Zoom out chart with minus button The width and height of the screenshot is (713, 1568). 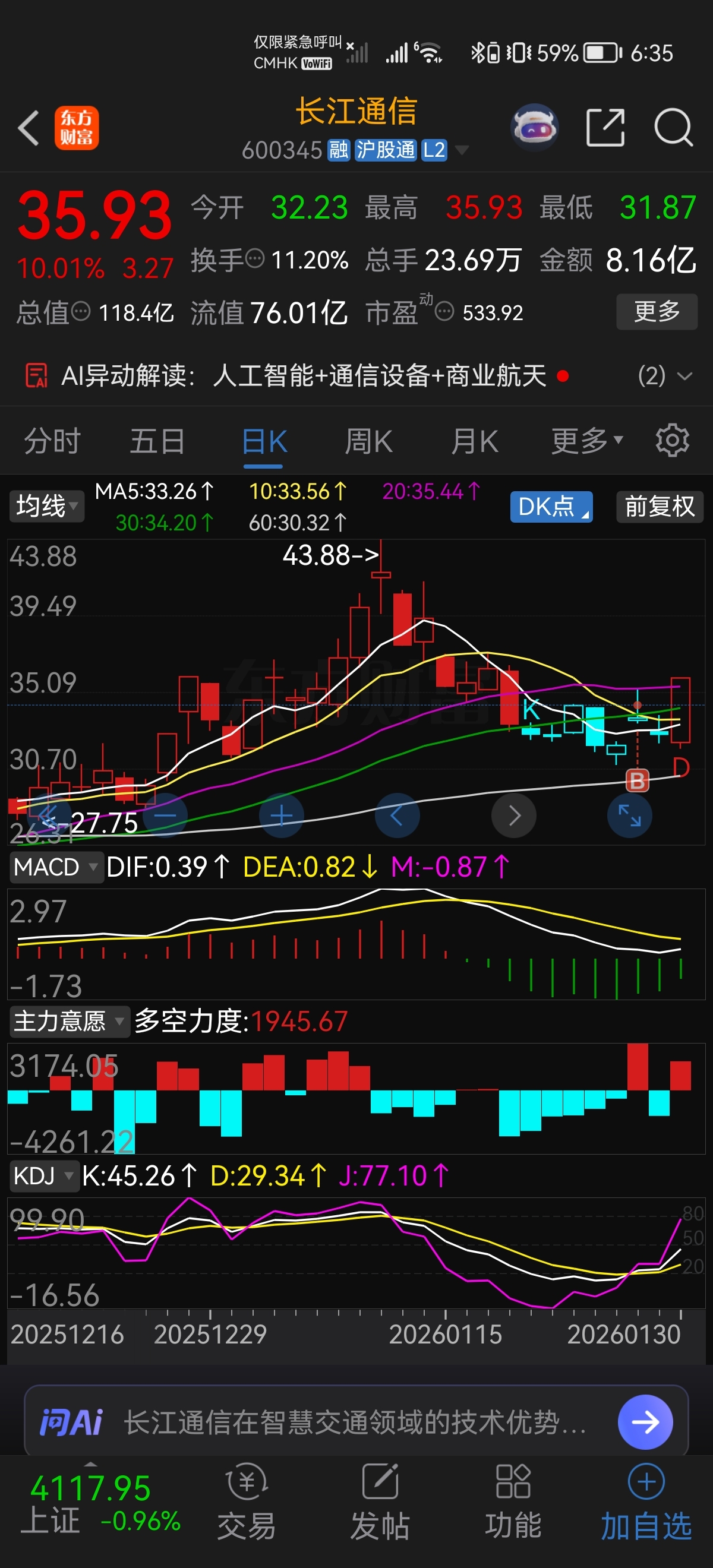point(165,815)
